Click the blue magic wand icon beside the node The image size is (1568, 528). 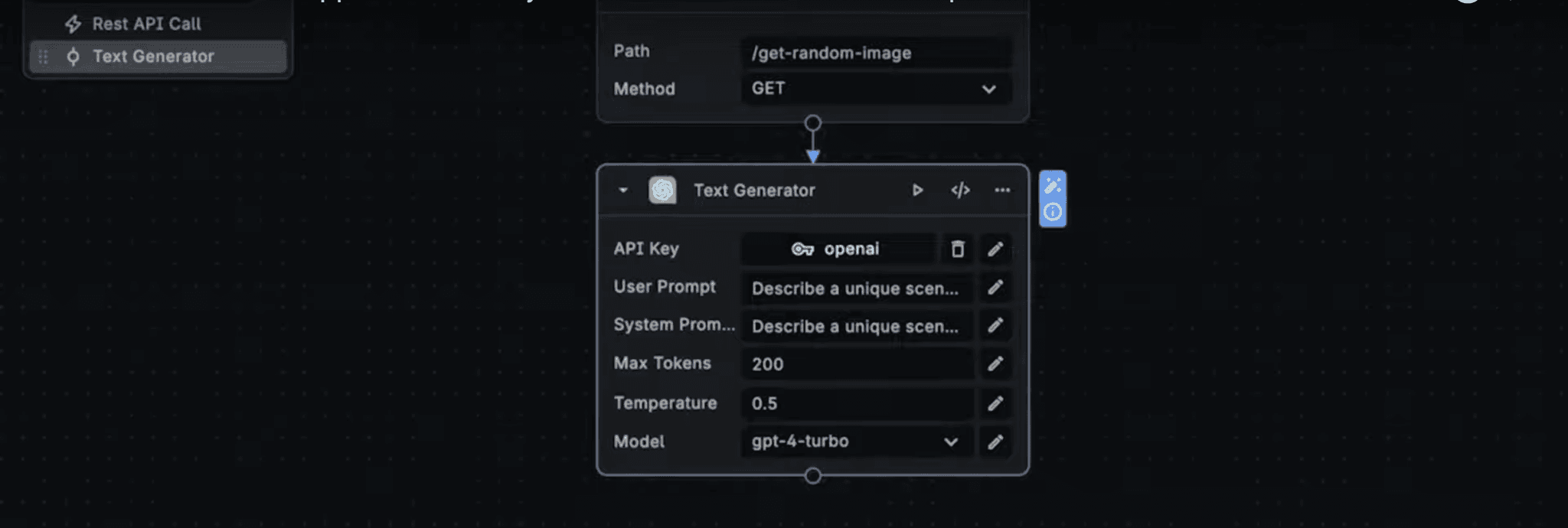pos(1053,184)
